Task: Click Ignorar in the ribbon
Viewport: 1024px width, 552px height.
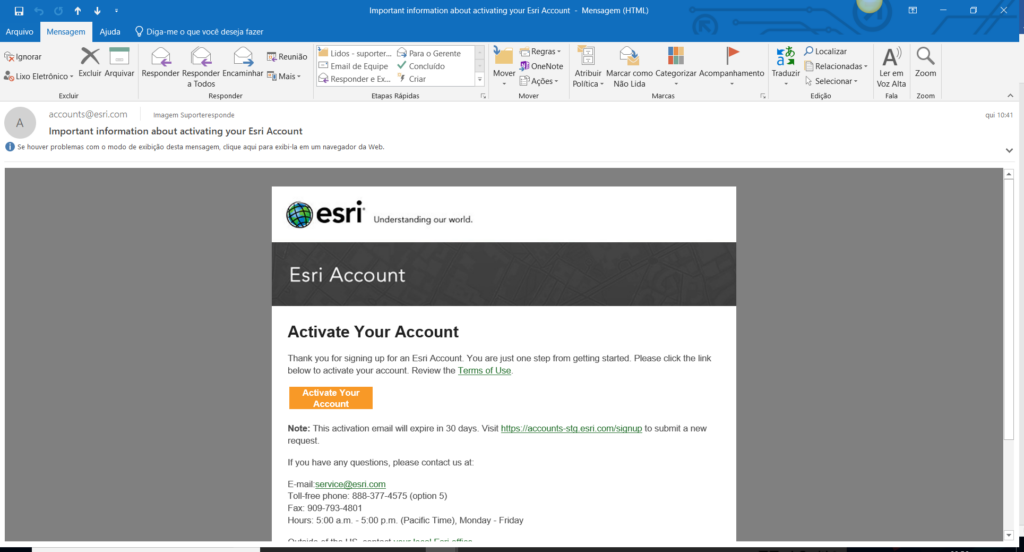Action: [23, 57]
